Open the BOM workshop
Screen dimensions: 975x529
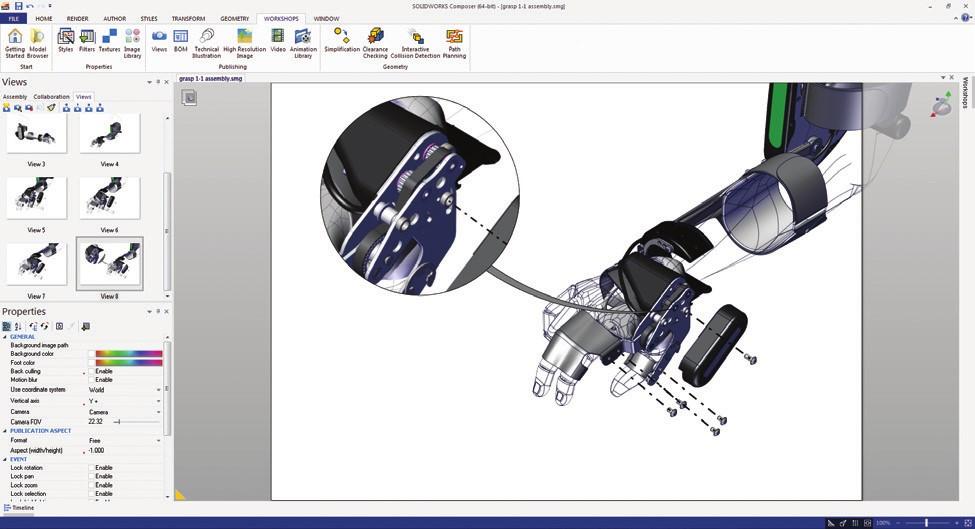click(181, 40)
